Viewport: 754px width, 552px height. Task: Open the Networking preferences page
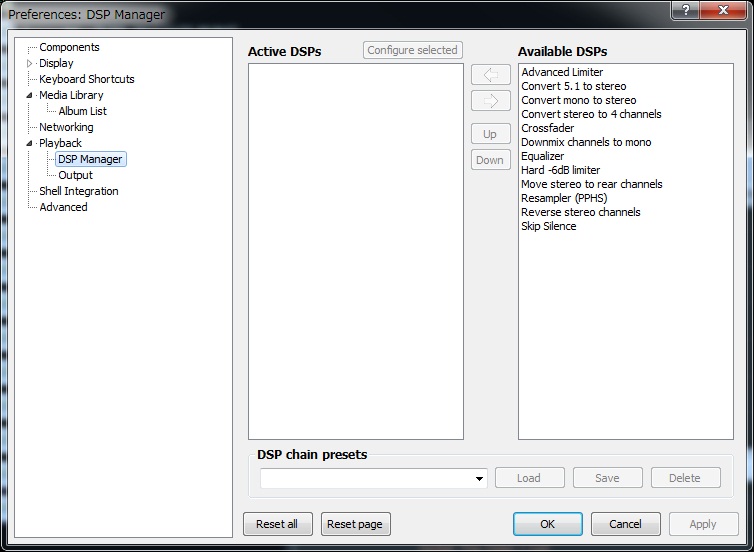66,127
